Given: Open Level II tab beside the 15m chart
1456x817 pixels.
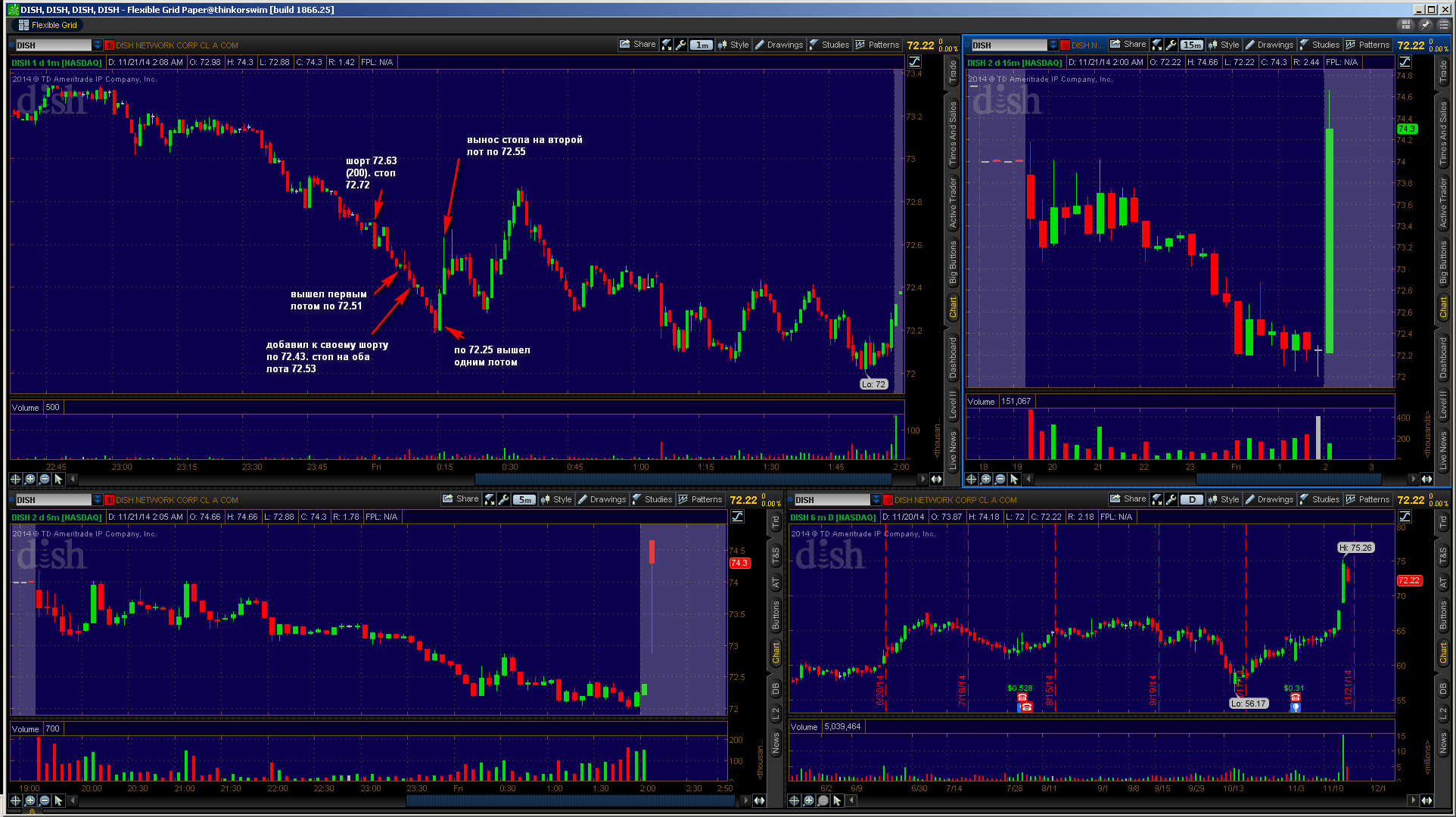Looking at the screenshot, I should coord(1442,404).
